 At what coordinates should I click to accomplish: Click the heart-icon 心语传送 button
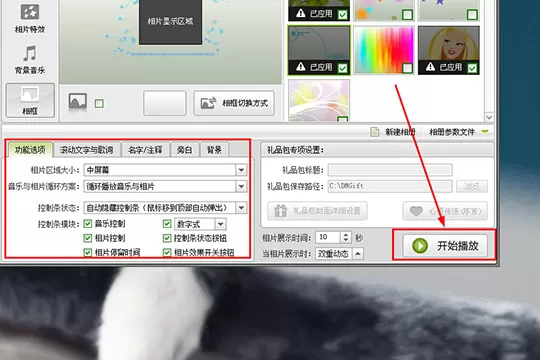[445, 210]
